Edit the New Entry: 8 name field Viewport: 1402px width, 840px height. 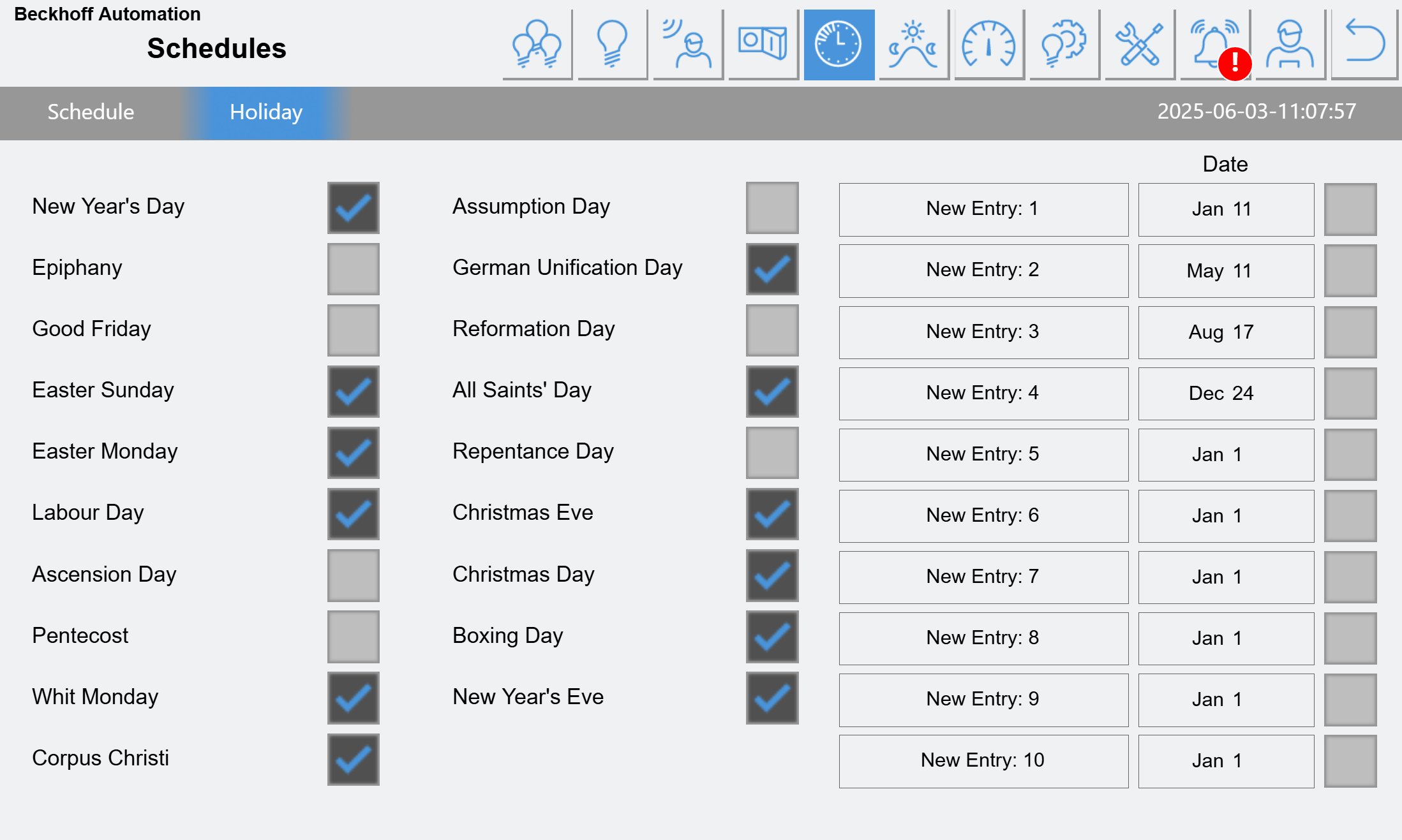[x=983, y=638]
